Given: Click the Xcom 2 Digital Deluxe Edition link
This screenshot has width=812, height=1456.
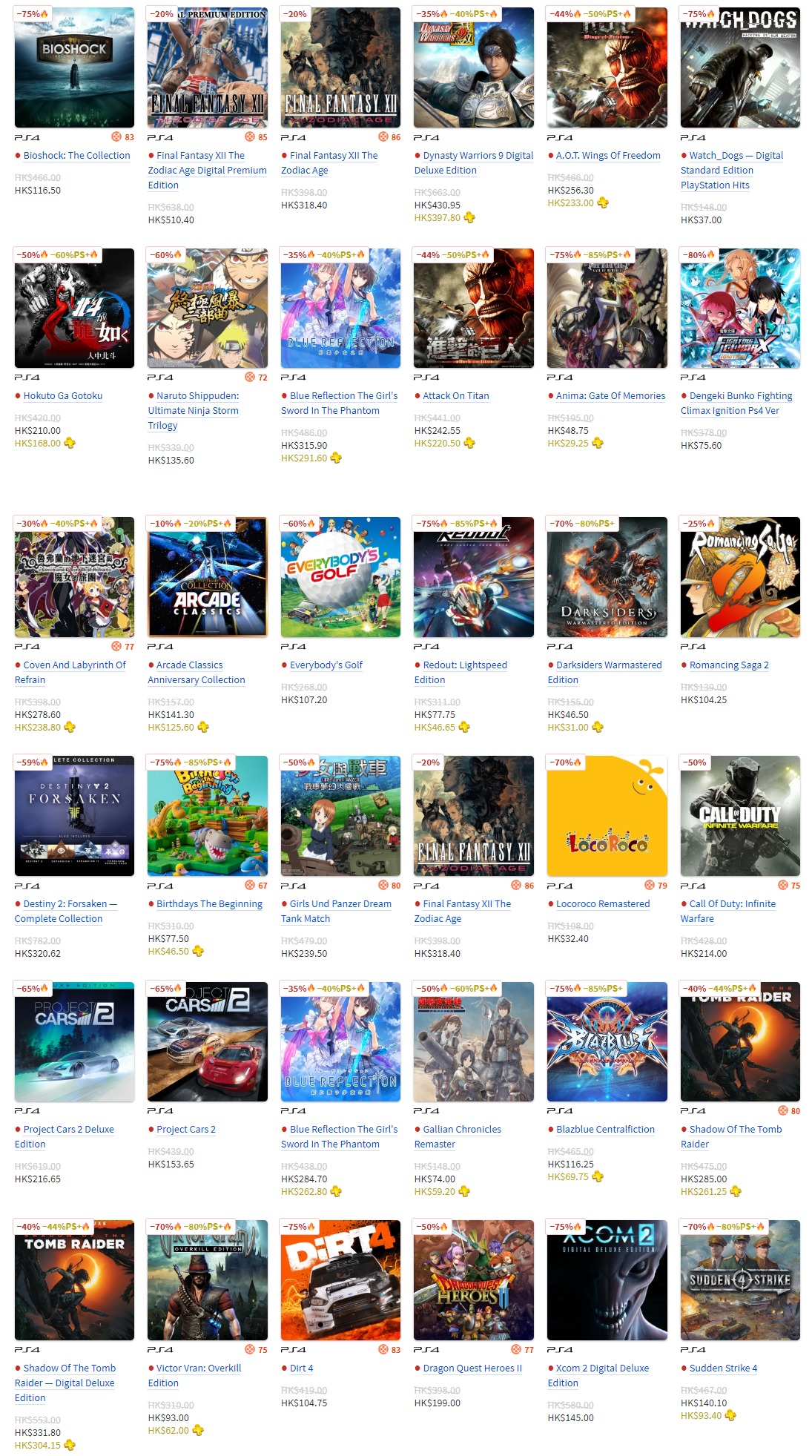Looking at the screenshot, I should tap(598, 1376).
